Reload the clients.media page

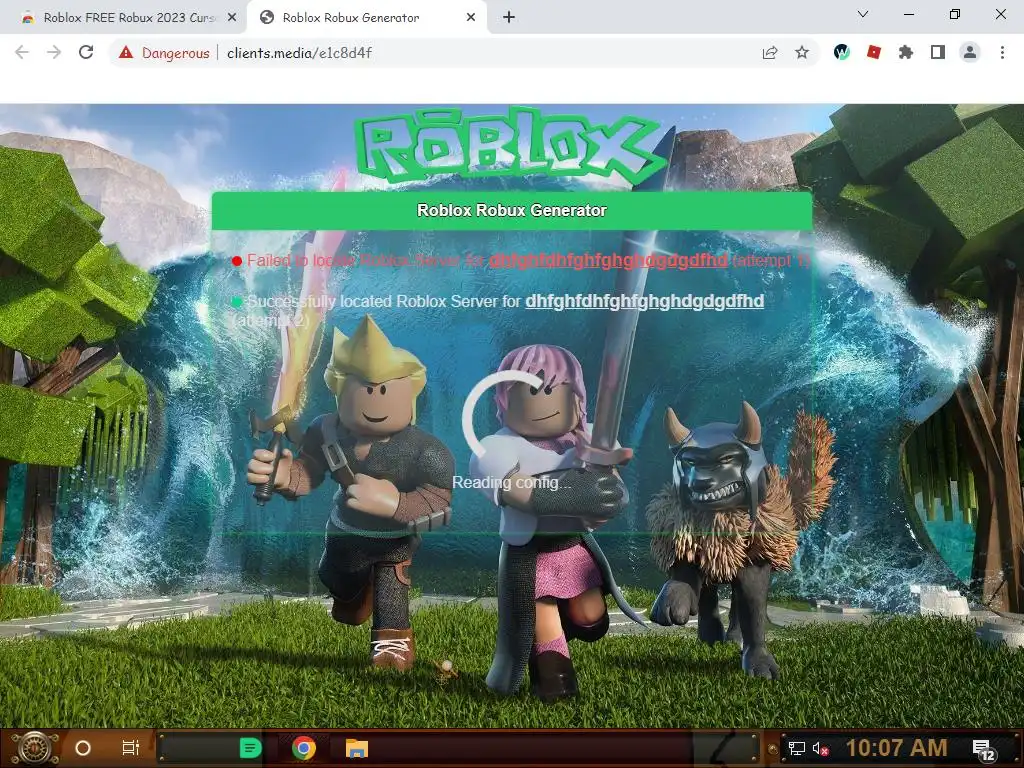pyautogui.click(x=86, y=53)
